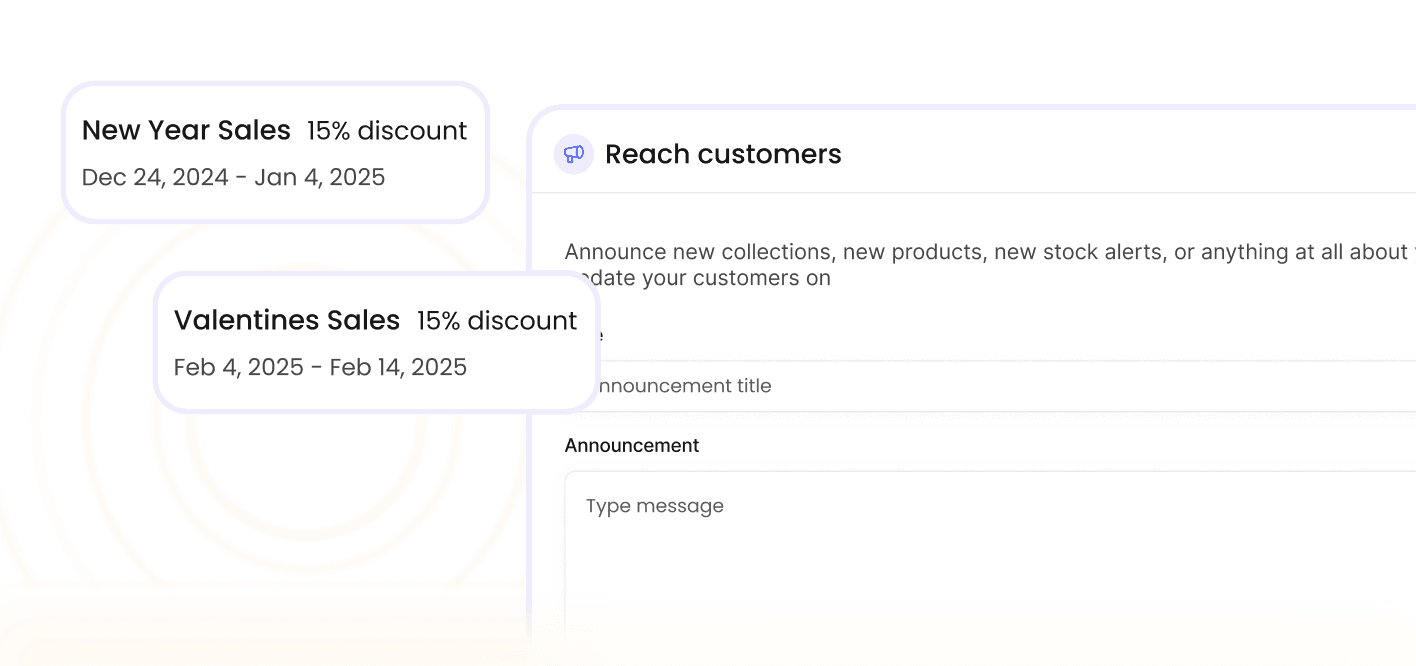Viewport: 1416px width, 666px height.
Task: Click the partially hidden Title field label
Action: [598, 336]
